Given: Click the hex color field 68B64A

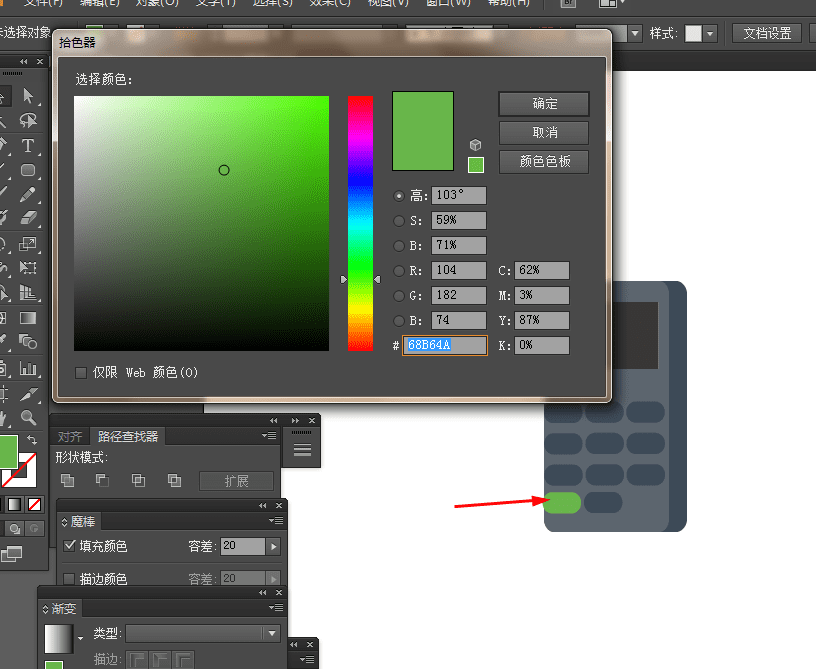Looking at the screenshot, I should (444, 345).
